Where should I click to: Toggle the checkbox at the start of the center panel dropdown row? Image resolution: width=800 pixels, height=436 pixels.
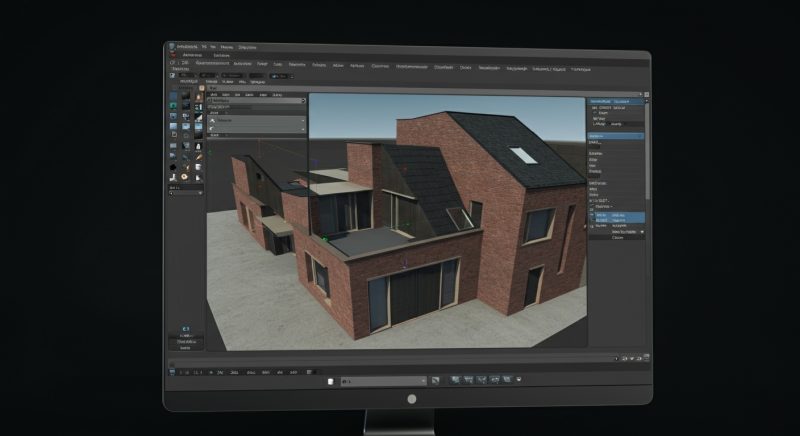point(209,101)
